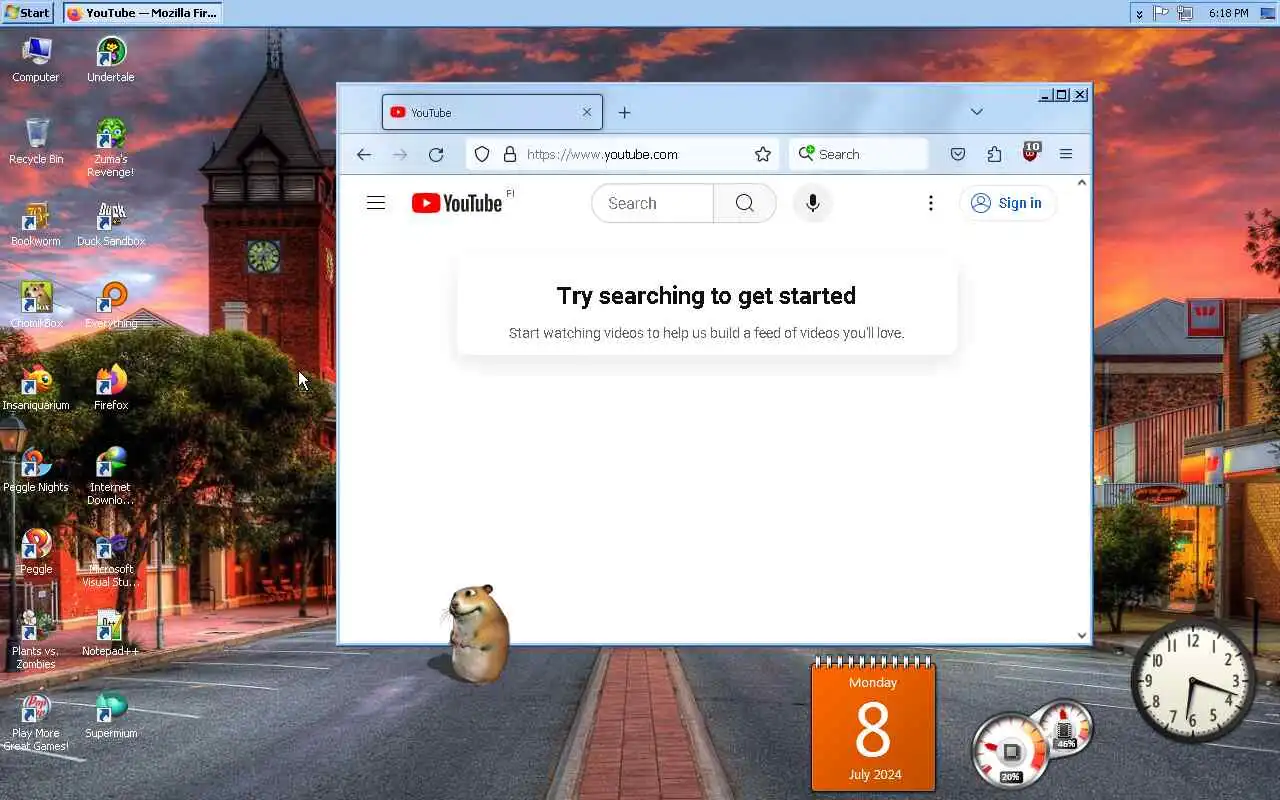Reload the page in Firefox
This screenshot has height=800, width=1280.
coord(436,154)
